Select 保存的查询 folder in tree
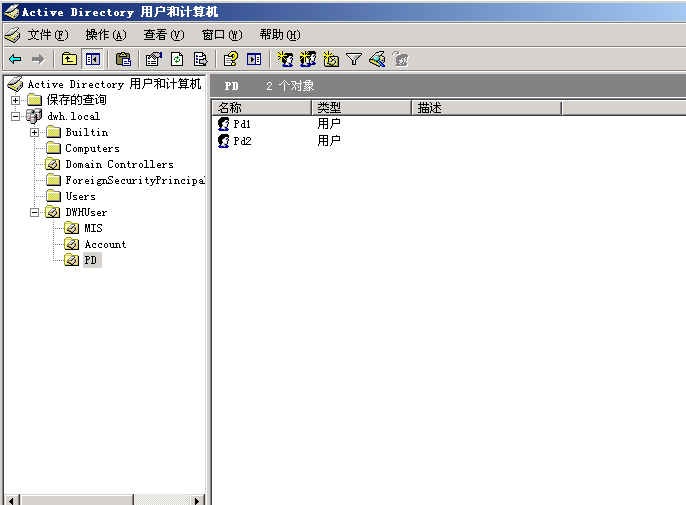Screen dimensions: 686x505 coord(77,100)
